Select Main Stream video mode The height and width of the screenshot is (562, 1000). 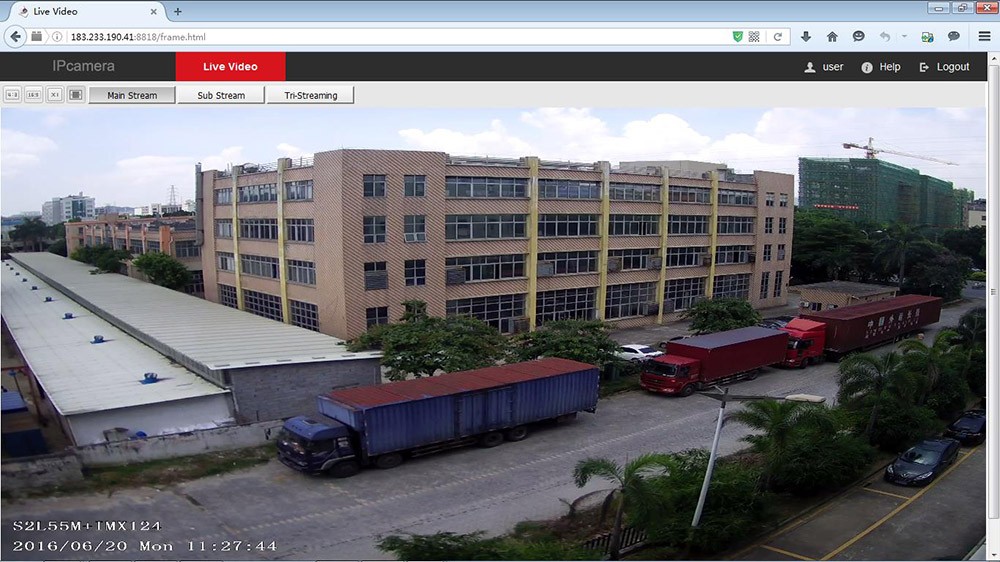coord(132,95)
